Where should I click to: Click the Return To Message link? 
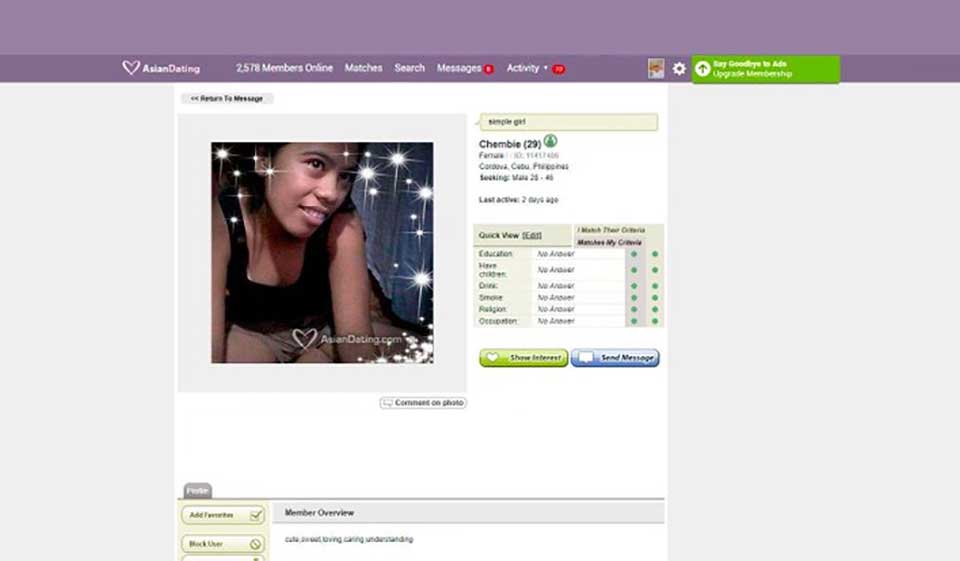[x=227, y=99]
